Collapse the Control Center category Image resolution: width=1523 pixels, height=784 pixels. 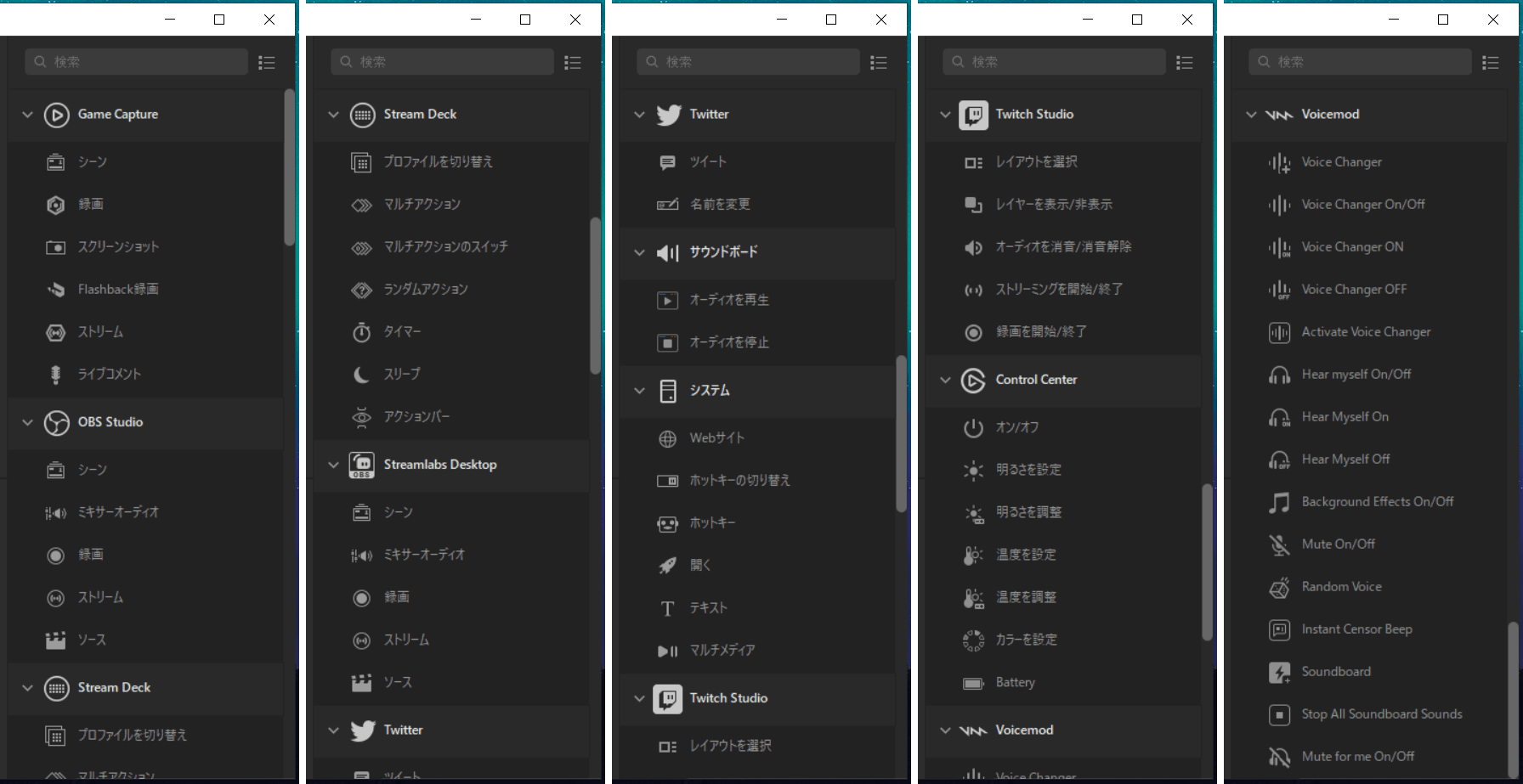coord(945,380)
